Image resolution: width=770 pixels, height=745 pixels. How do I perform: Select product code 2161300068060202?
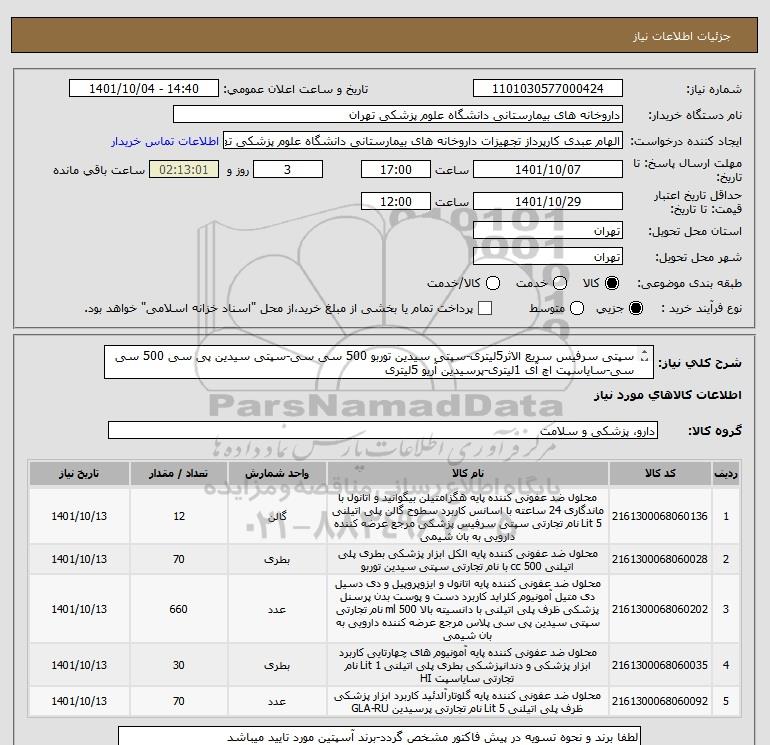click(660, 609)
